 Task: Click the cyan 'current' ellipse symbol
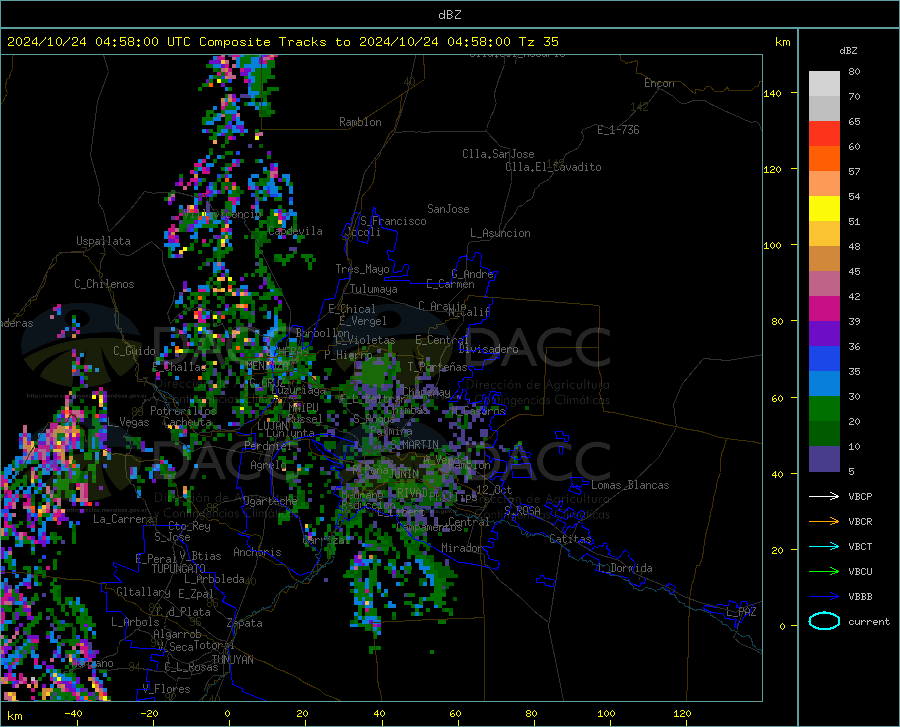(824, 621)
